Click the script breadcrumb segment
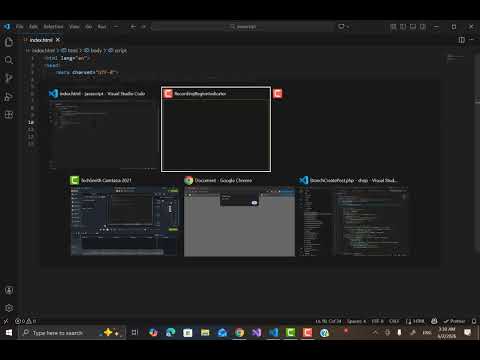The image size is (480, 360). coord(117,51)
